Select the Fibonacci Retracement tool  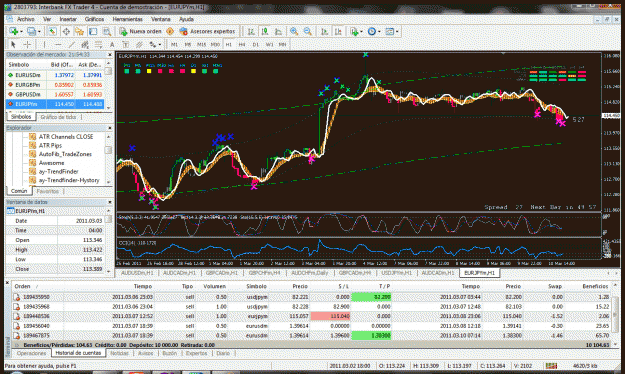pyautogui.click(x=98, y=44)
